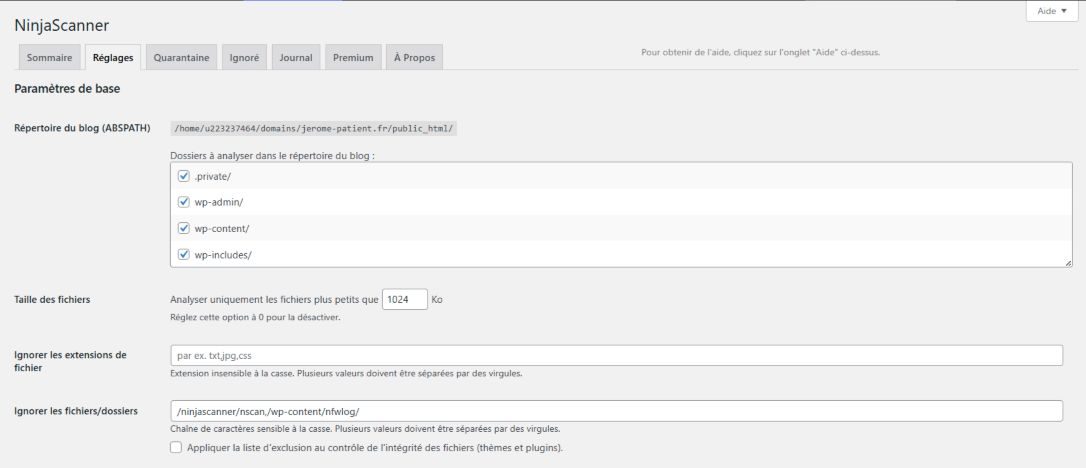Screen dimensions: 1086x468
Task: Select the Réglages tab
Action: click(113, 58)
